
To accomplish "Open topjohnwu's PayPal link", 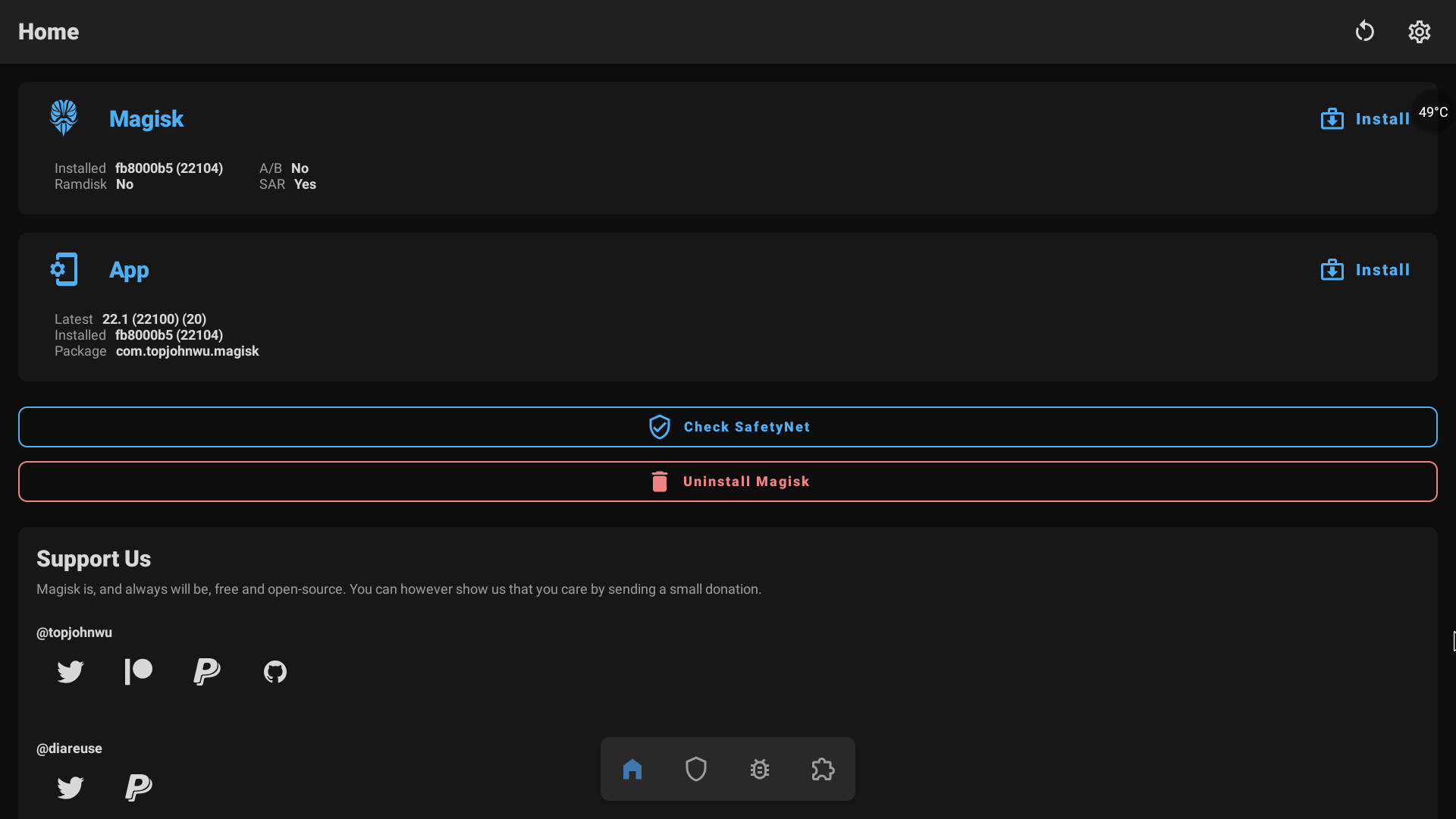I will (206, 671).
